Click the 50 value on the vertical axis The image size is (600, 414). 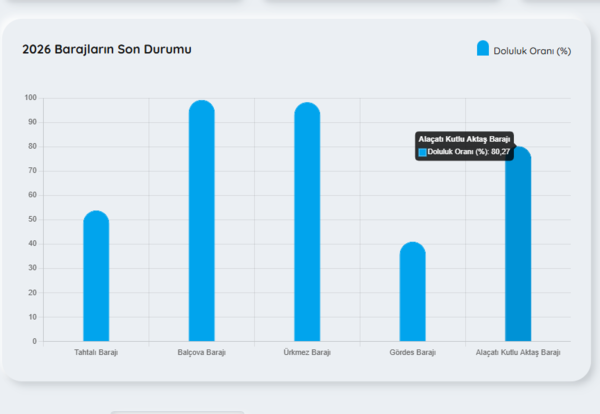coord(32,220)
